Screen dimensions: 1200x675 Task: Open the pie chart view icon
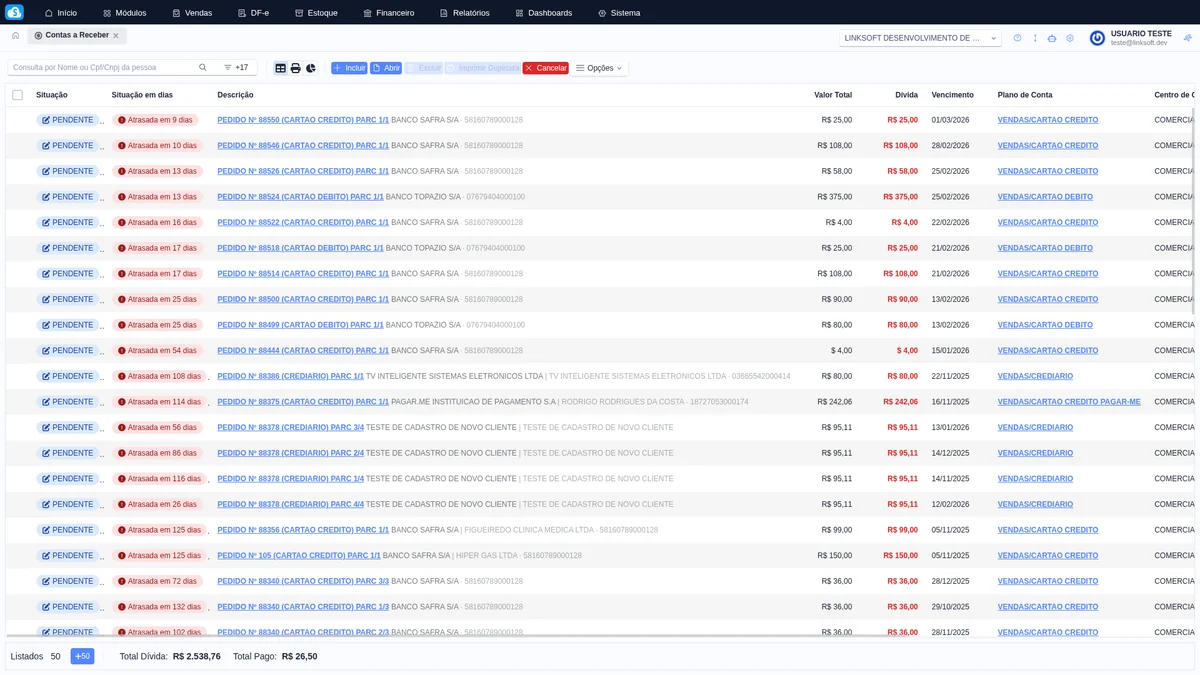point(311,68)
